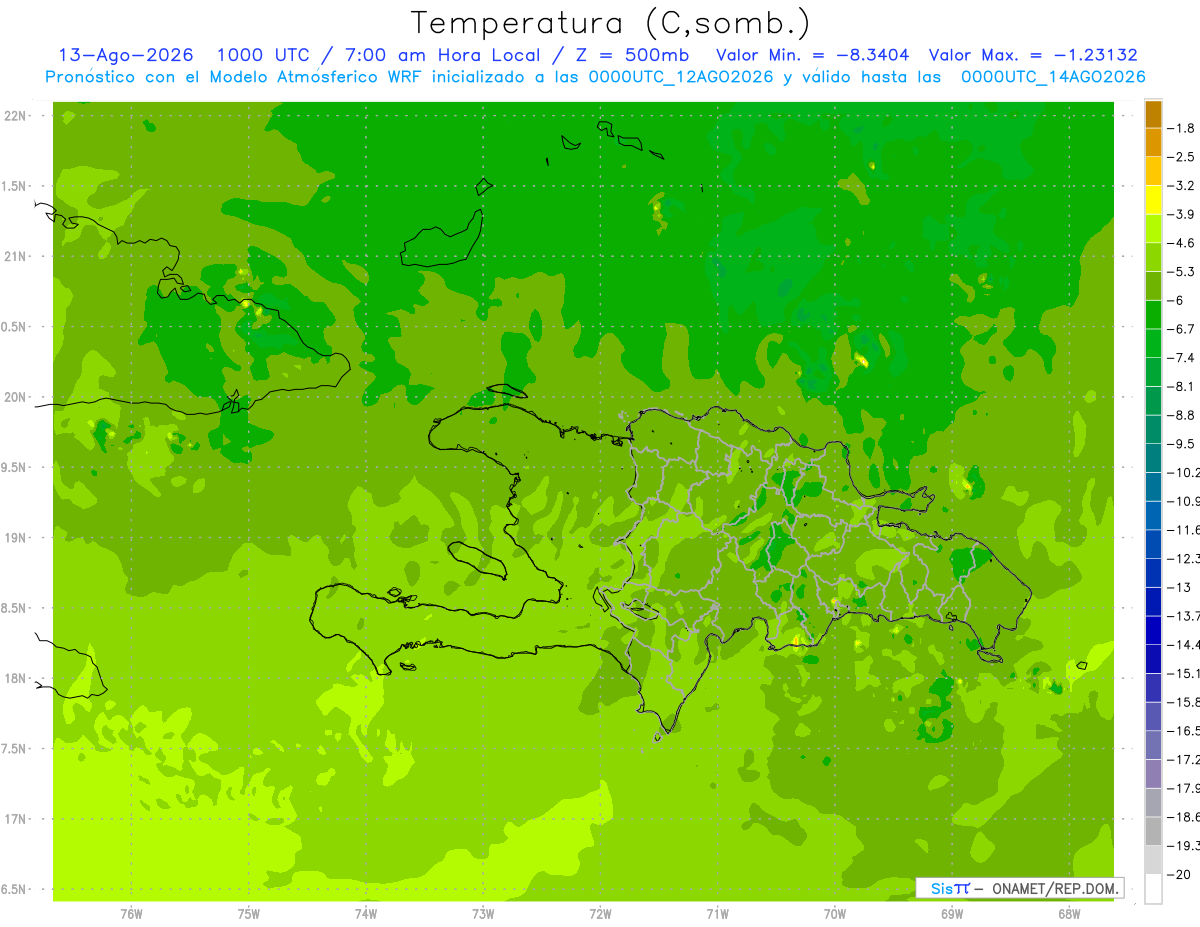Click the init time '0000UTC_12AGO2026'
Image resolution: width=1200 pixels, height=927 pixels.
click(681, 77)
